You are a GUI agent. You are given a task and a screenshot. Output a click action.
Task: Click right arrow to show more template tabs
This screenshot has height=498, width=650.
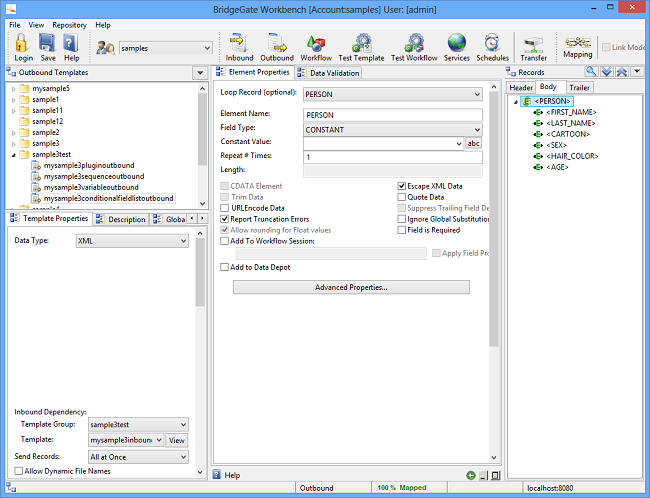pyautogui.click(x=202, y=219)
